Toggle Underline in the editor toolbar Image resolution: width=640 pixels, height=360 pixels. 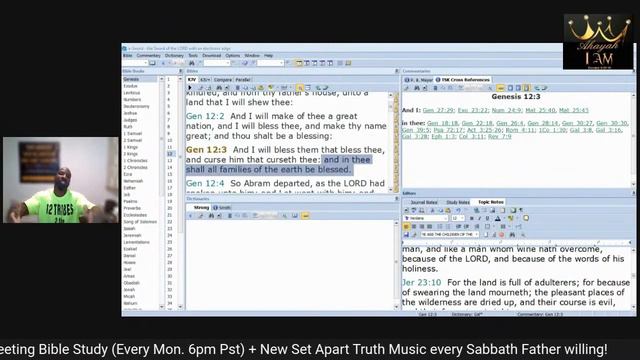click(487, 218)
